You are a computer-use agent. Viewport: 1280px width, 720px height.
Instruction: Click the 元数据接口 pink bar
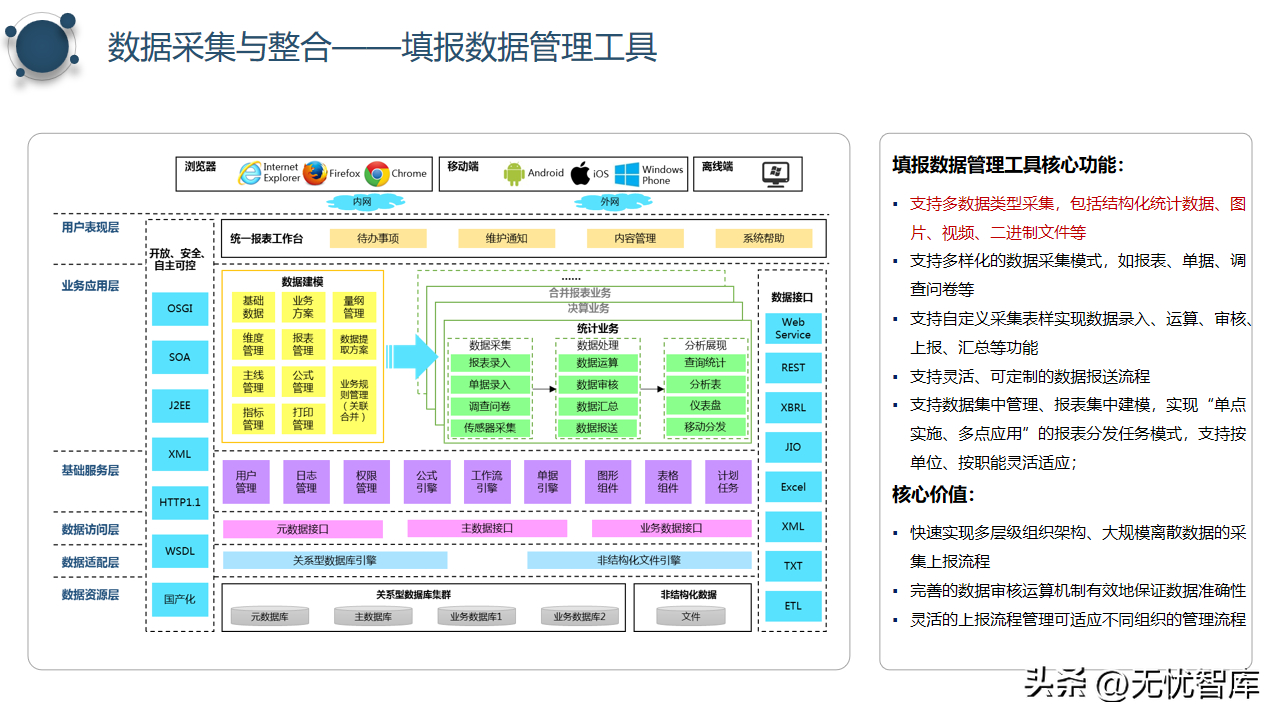coord(302,528)
